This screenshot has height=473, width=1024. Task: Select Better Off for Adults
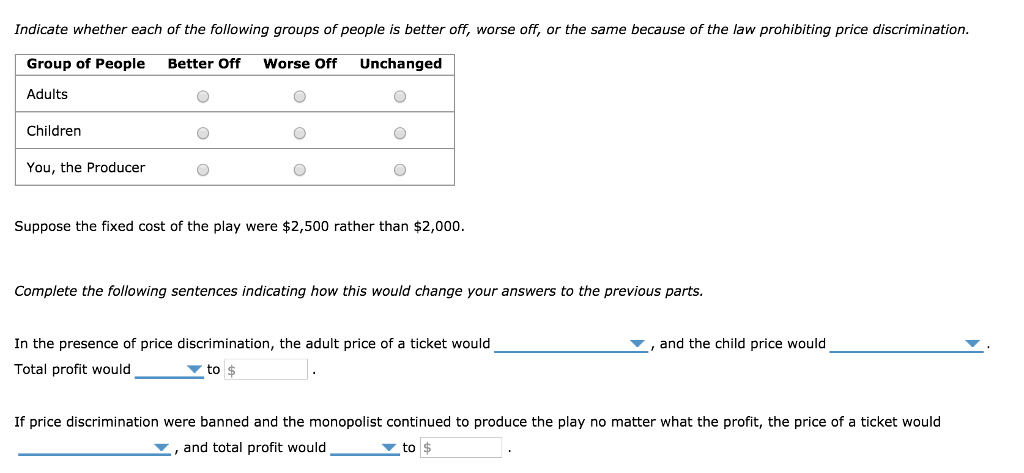click(203, 97)
